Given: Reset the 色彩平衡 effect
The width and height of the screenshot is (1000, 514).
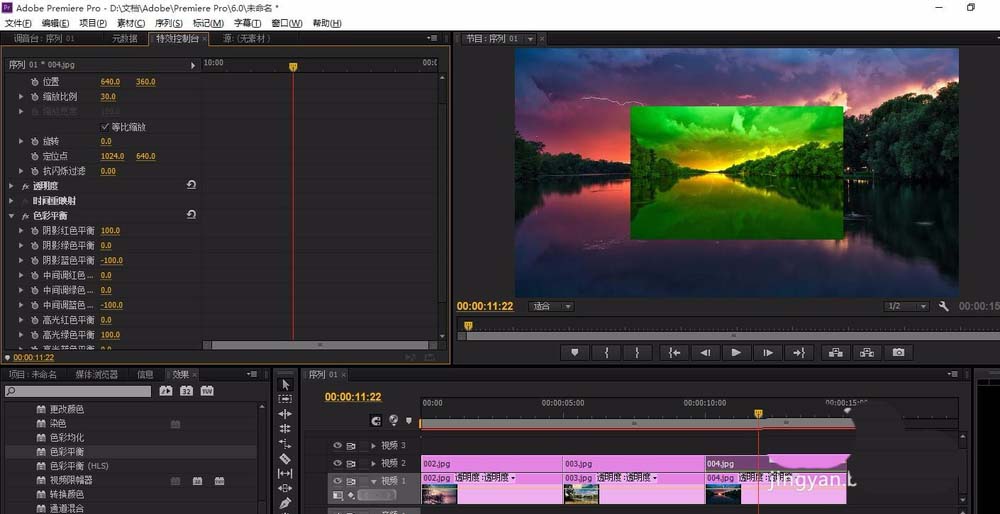Looking at the screenshot, I should (191, 216).
